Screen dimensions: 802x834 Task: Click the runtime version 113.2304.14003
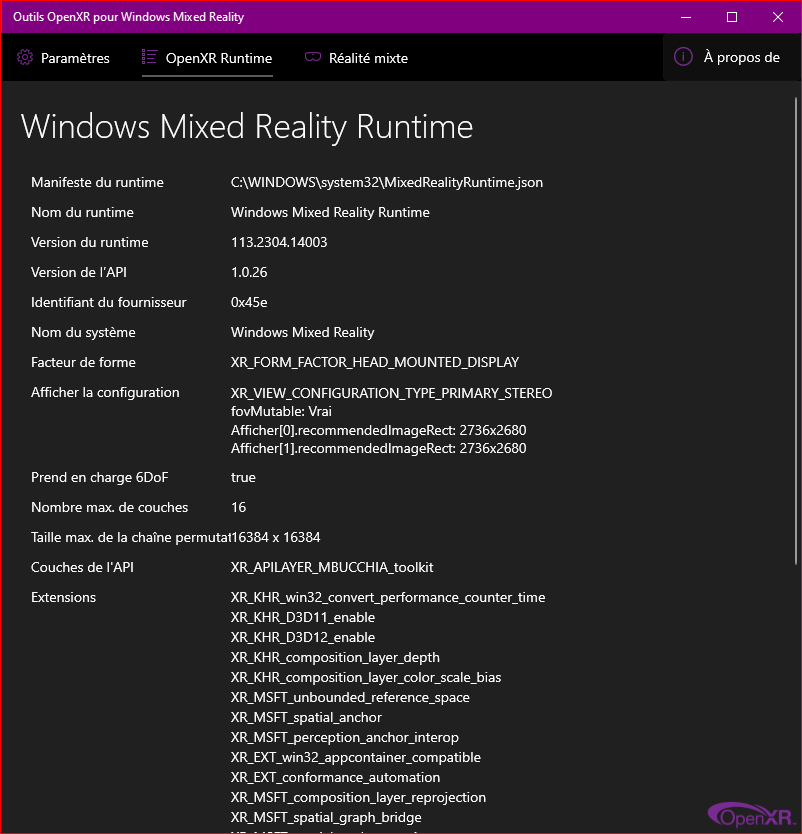coord(279,243)
